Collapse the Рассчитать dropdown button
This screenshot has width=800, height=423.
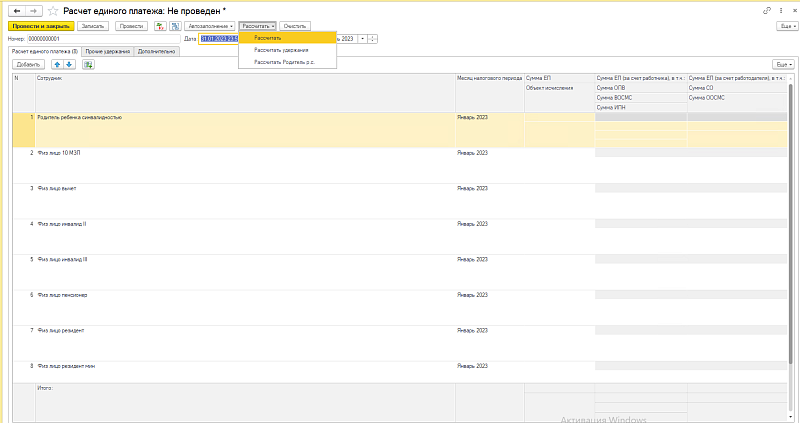click(257, 25)
